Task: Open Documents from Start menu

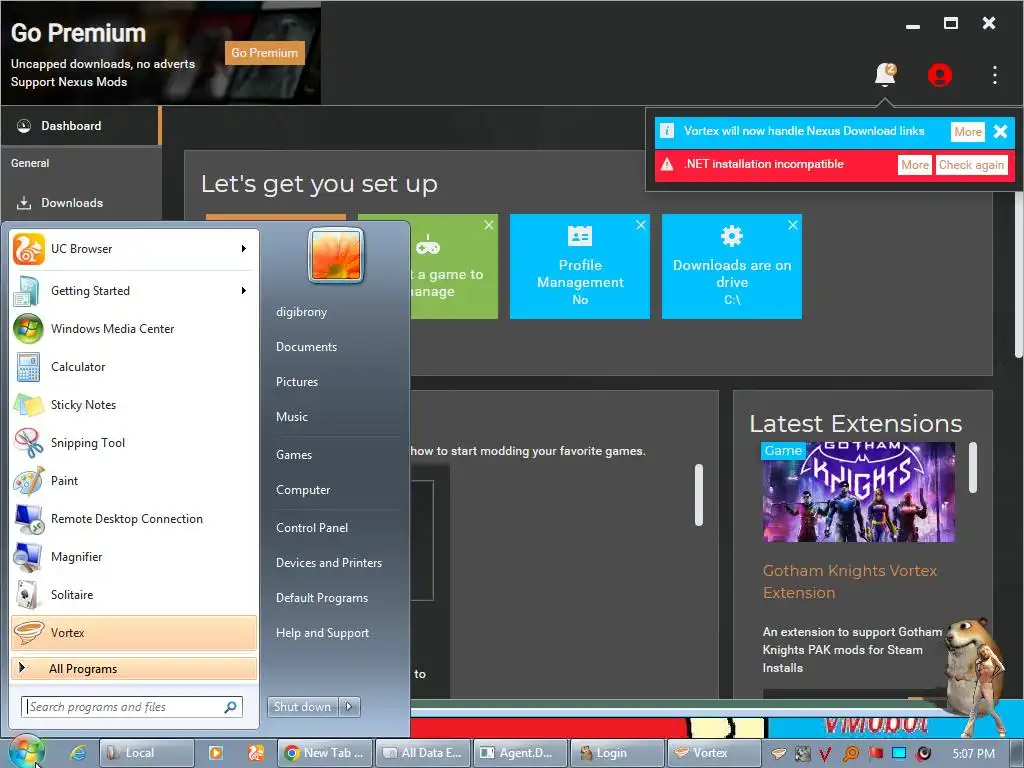Action: coord(306,347)
